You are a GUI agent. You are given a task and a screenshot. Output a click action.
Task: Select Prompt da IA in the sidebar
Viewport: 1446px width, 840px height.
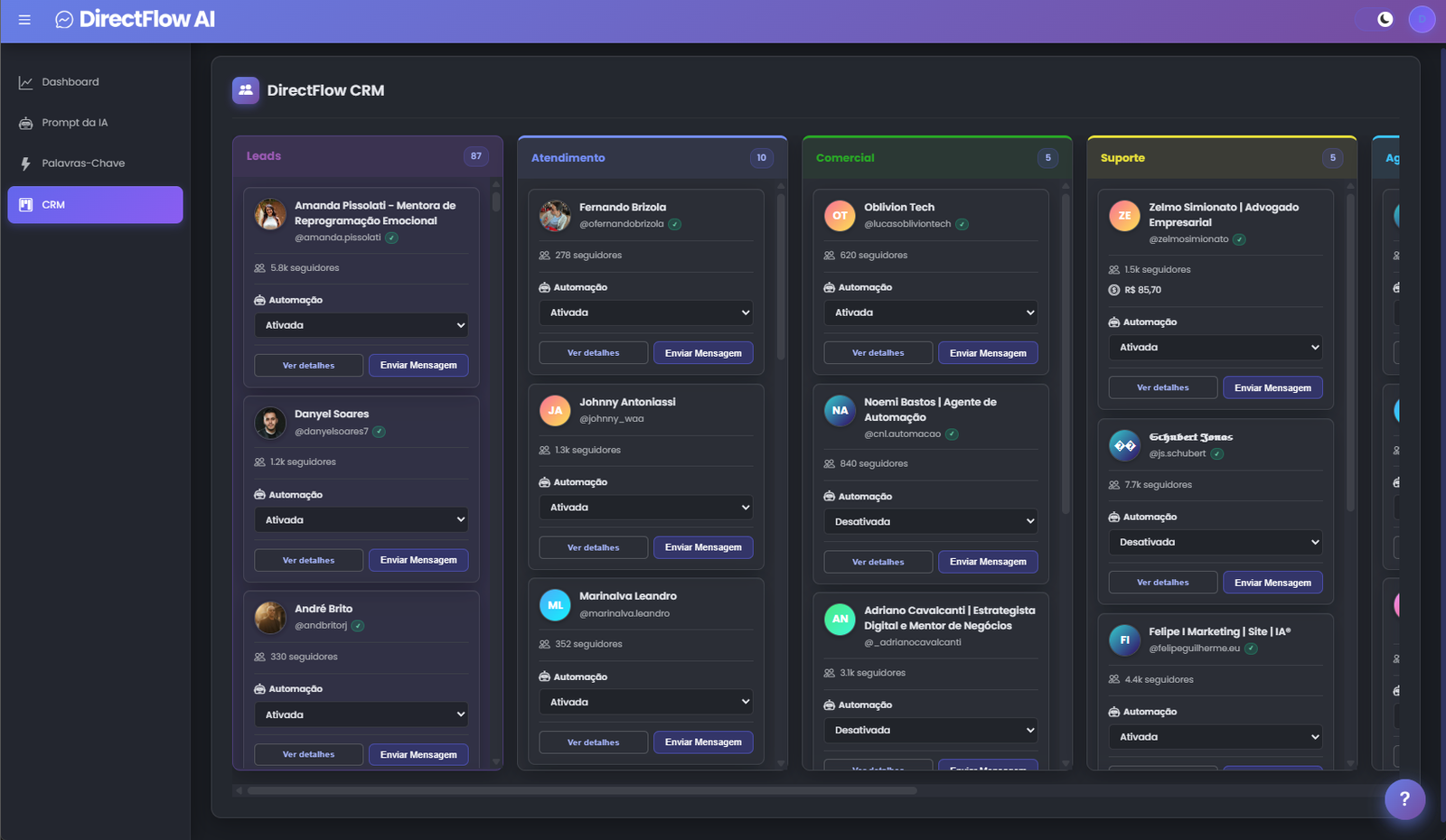pyautogui.click(x=75, y=122)
